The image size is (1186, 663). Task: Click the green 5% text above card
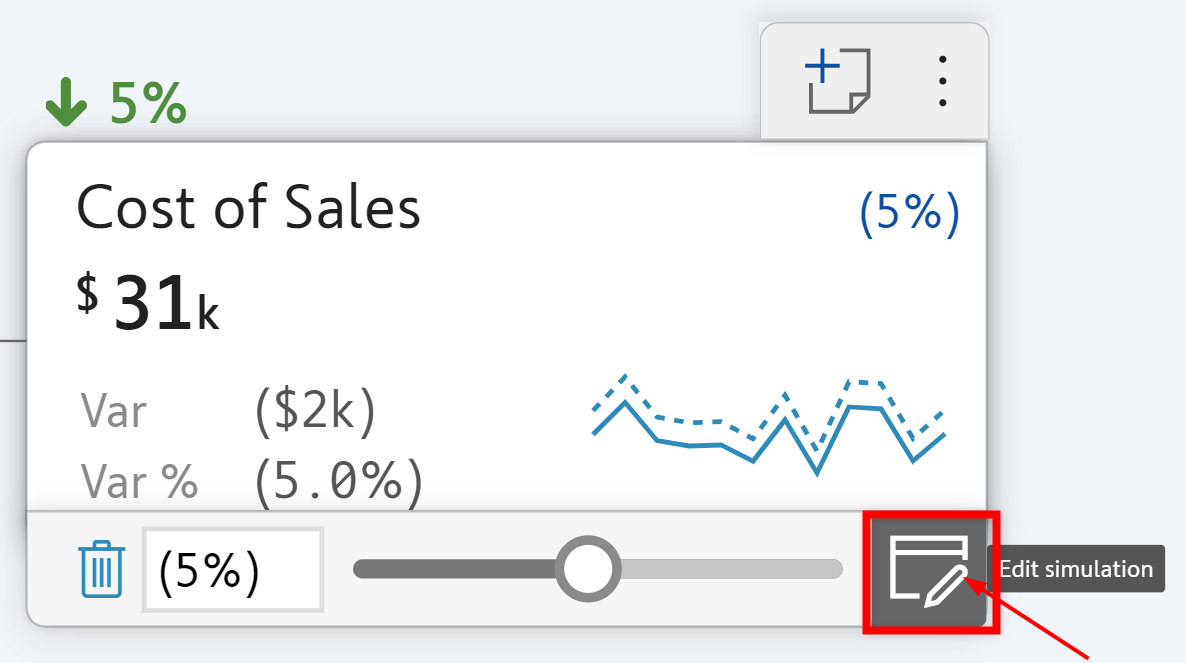point(148,103)
